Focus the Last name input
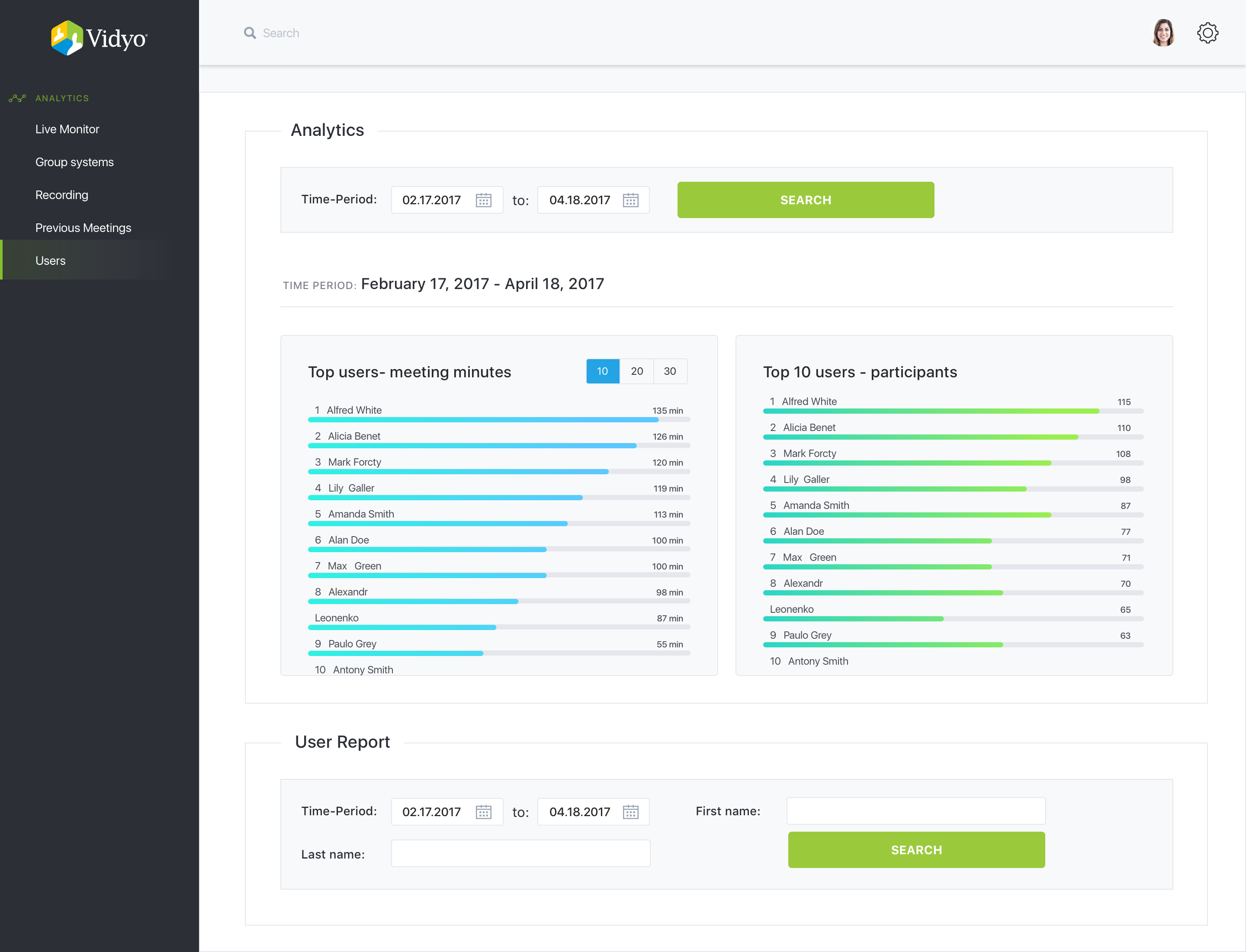Screen dimensions: 1246x952 [521, 853]
